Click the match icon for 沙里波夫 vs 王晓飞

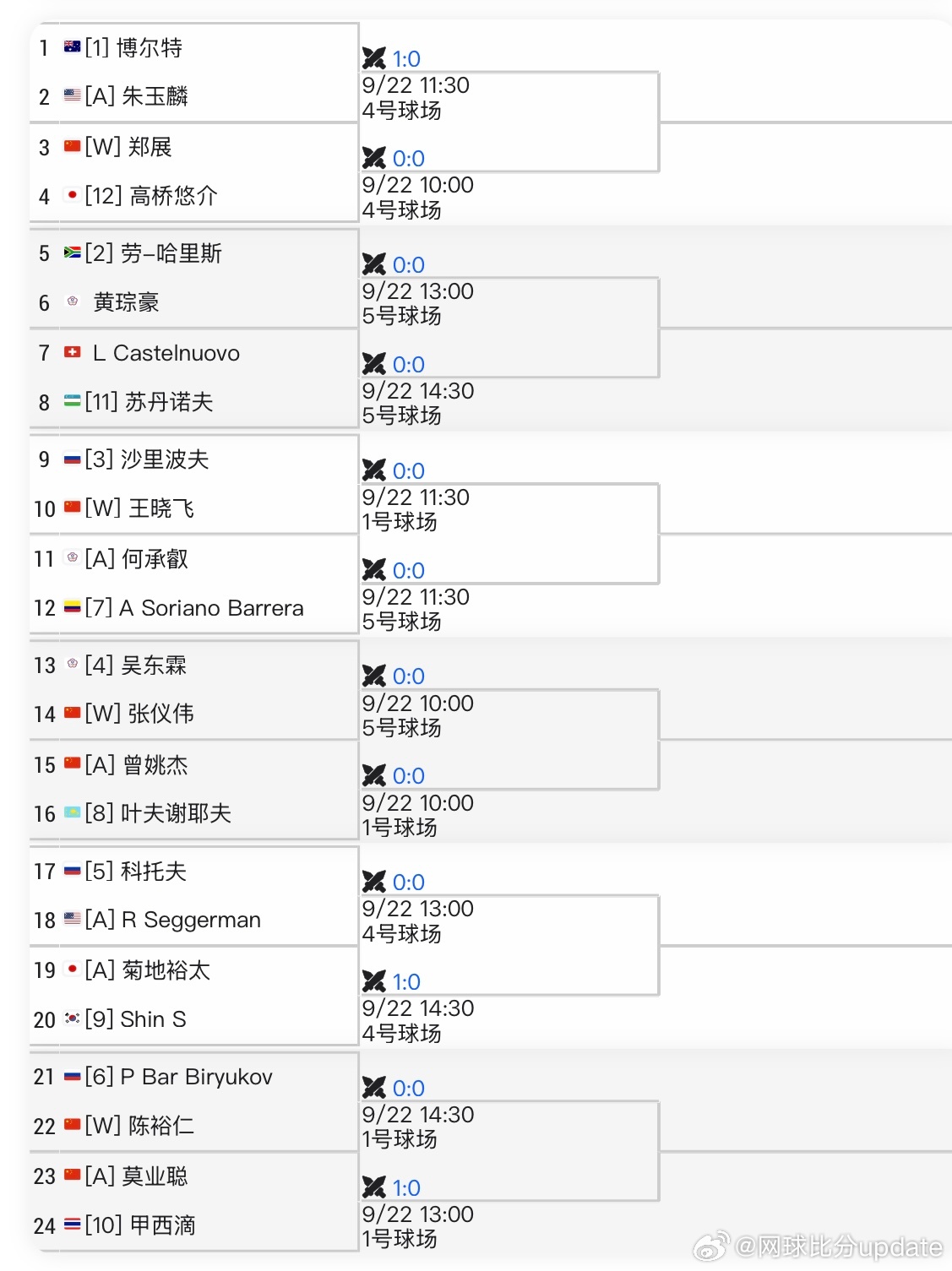(x=373, y=470)
